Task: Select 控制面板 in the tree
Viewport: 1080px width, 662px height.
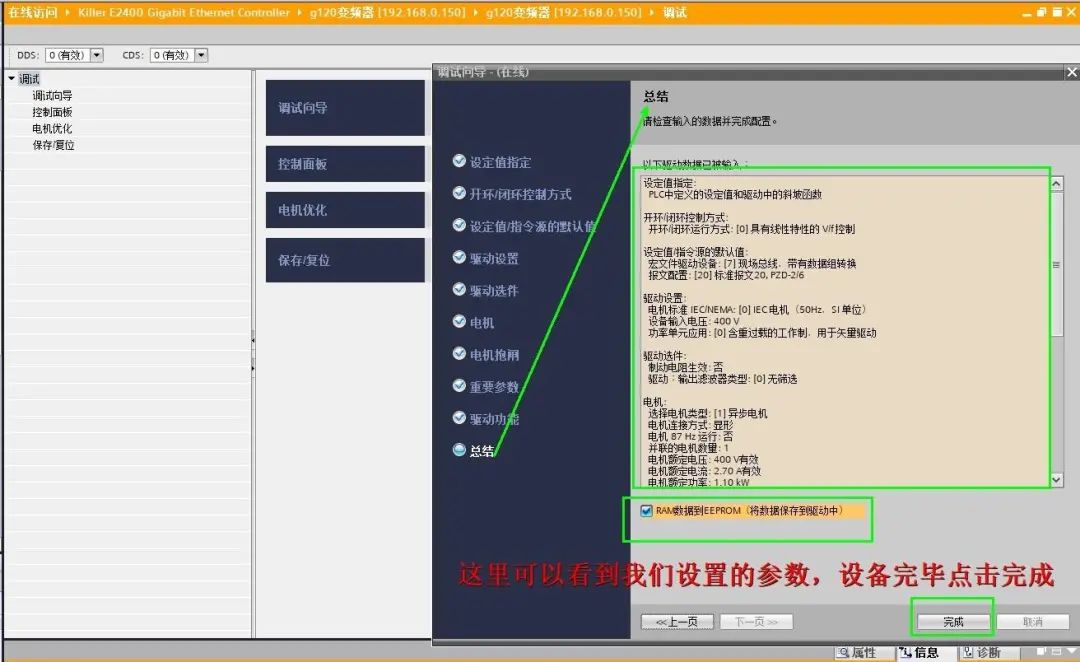Action: tap(52, 112)
